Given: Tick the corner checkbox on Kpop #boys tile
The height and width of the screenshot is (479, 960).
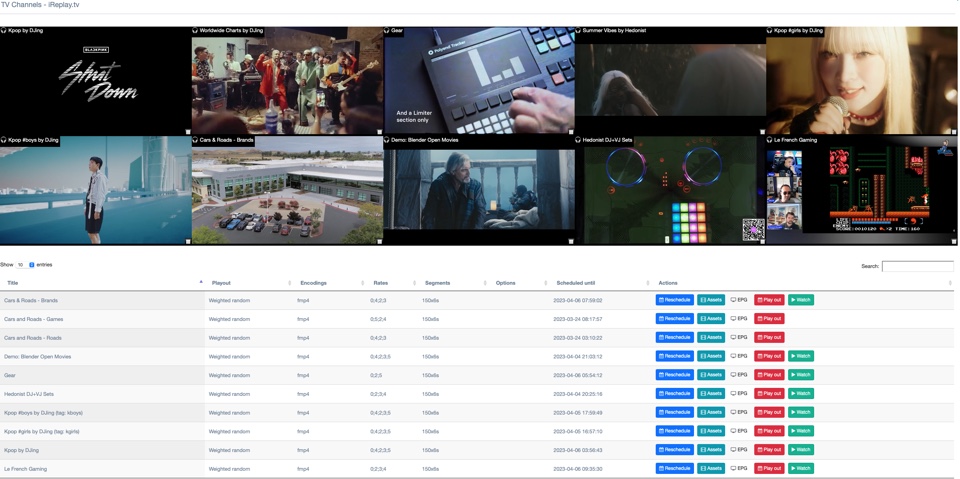Looking at the screenshot, I should [x=188, y=241].
